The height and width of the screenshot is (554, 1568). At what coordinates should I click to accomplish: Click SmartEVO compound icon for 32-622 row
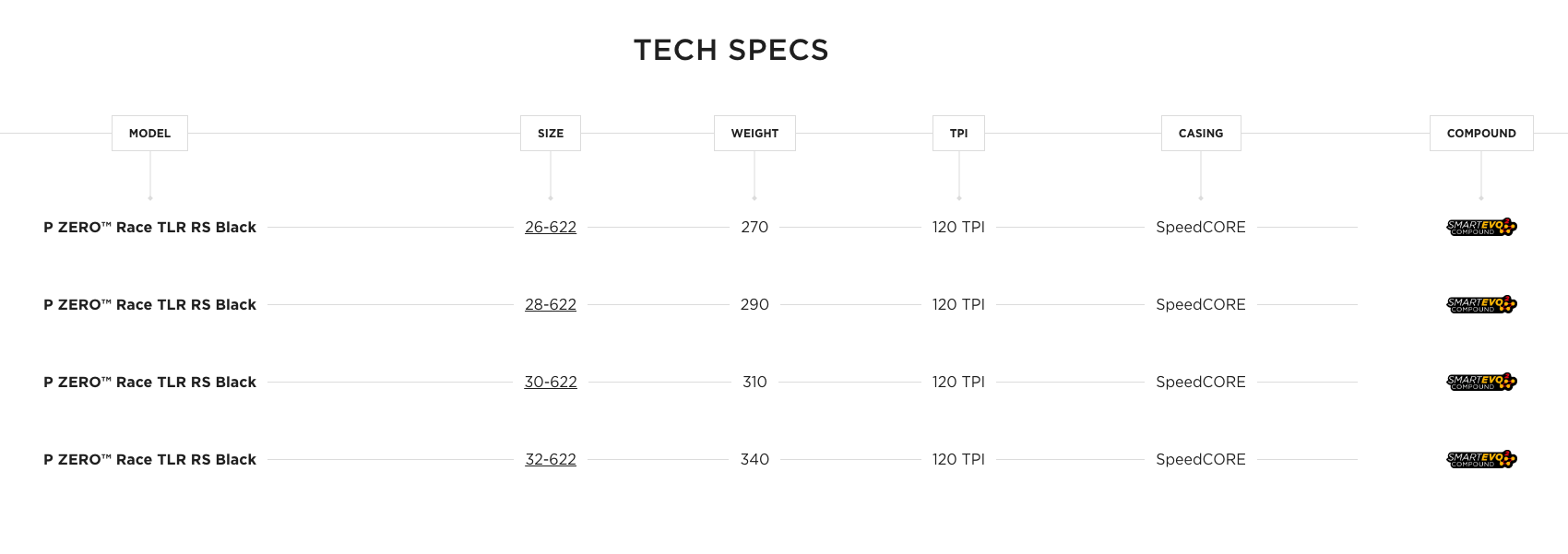coord(1481,459)
